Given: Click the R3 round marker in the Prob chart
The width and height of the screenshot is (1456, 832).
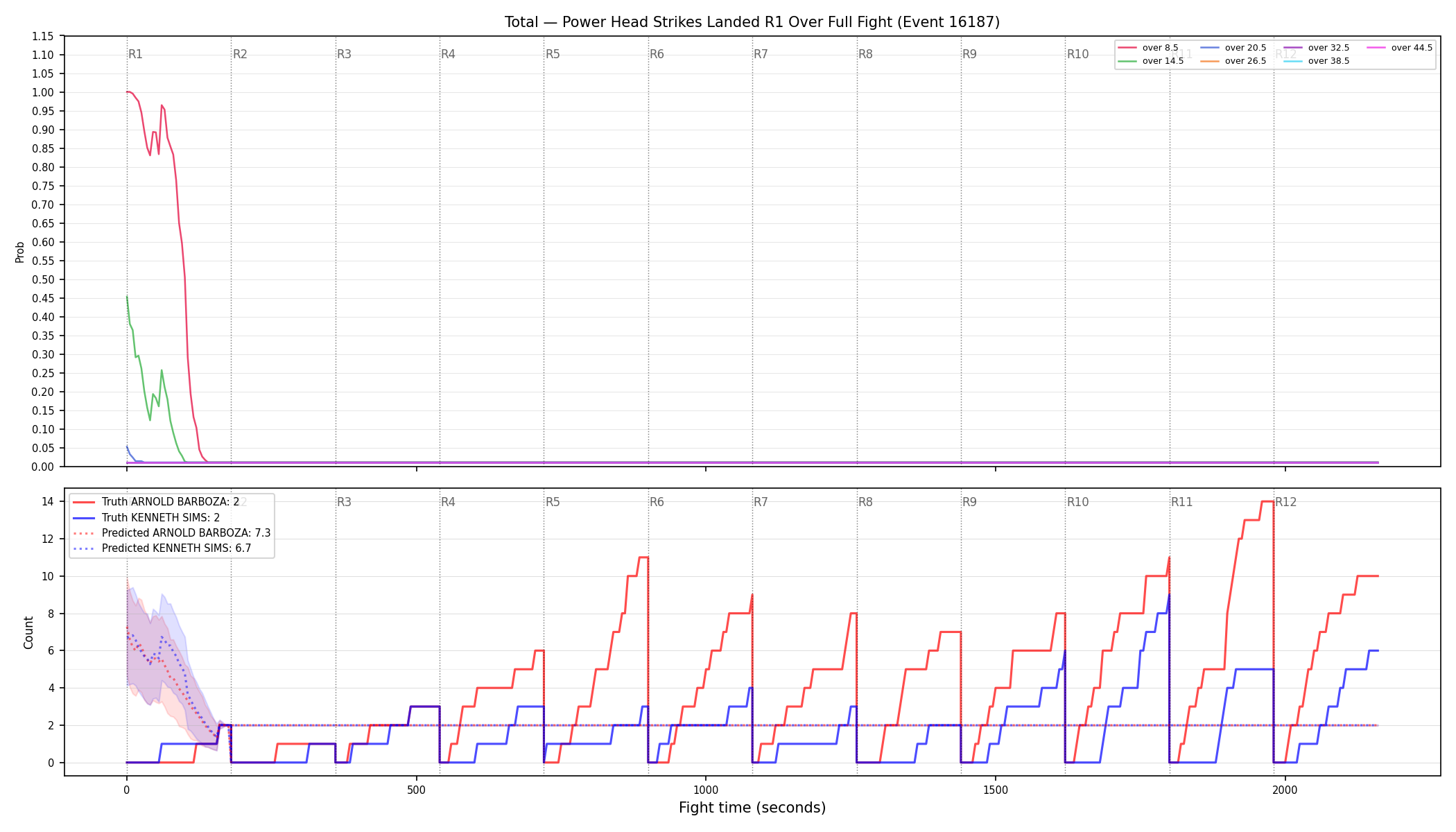Looking at the screenshot, I should coord(344,54).
